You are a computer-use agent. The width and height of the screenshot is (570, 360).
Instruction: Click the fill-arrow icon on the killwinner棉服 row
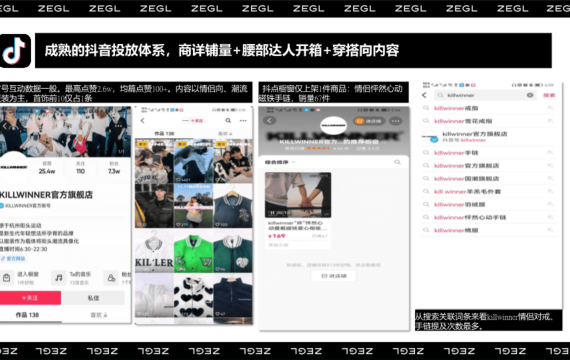(550, 230)
